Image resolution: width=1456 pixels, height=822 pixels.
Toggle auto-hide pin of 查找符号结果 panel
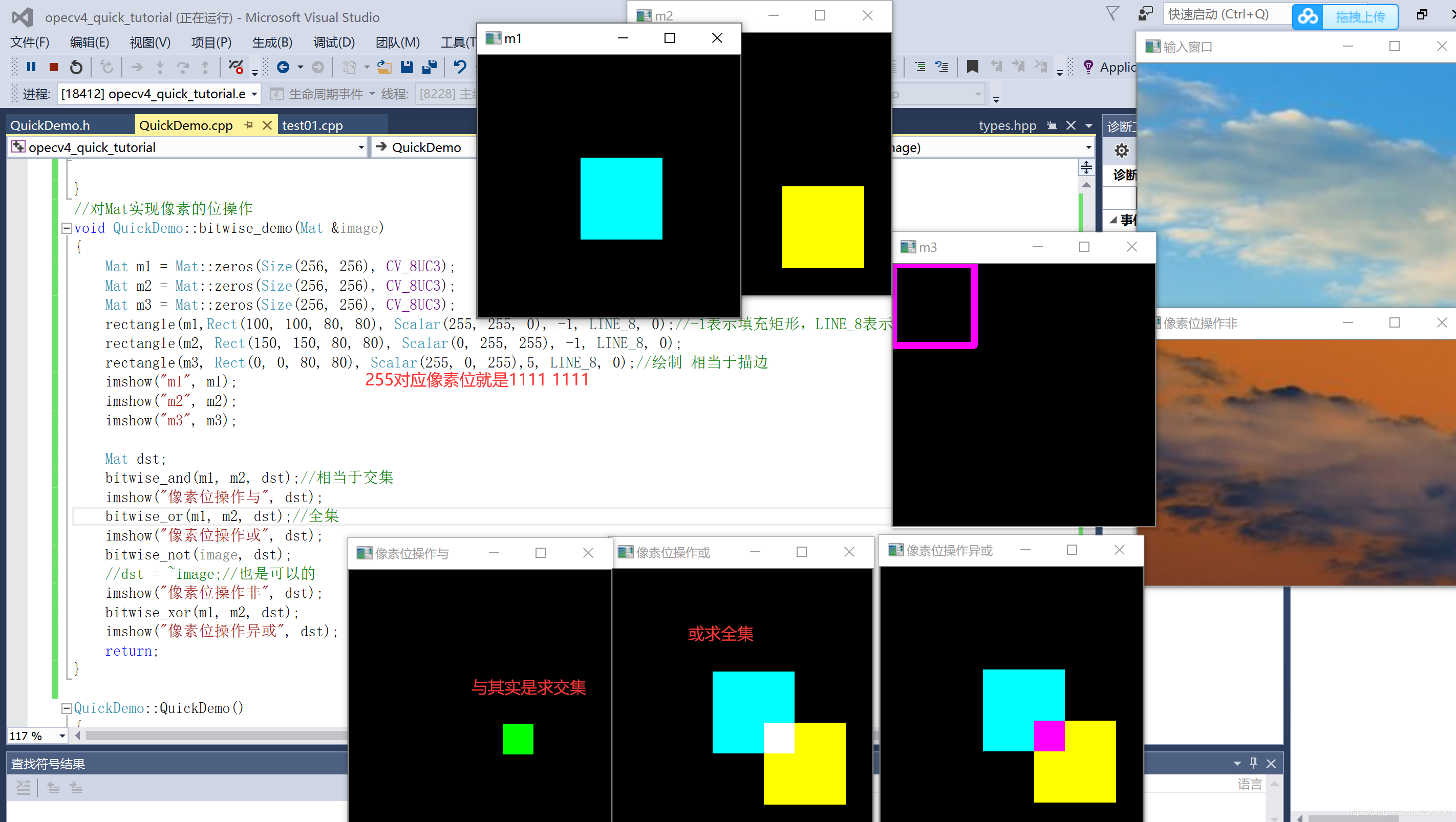(x=1254, y=763)
